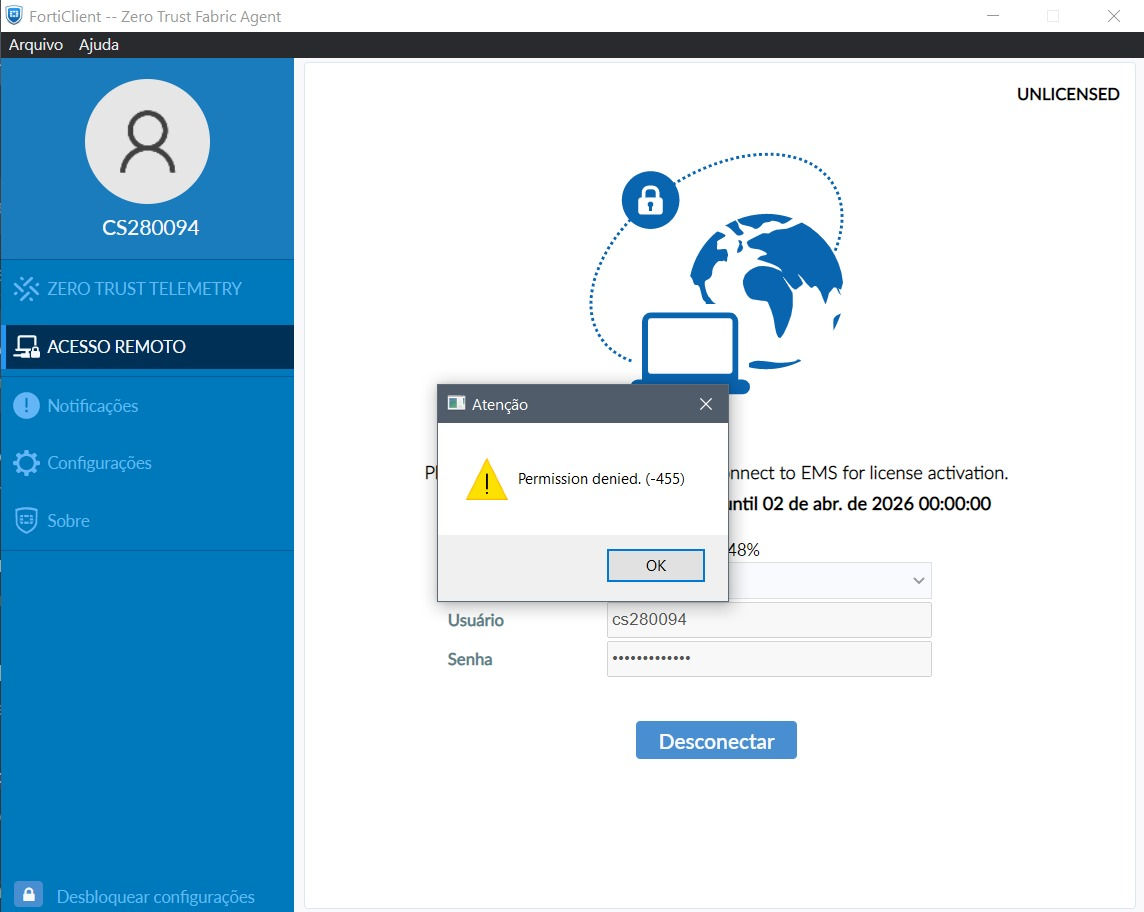
Task: Click the blue padlock circle in the illustration
Action: [650, 200]
